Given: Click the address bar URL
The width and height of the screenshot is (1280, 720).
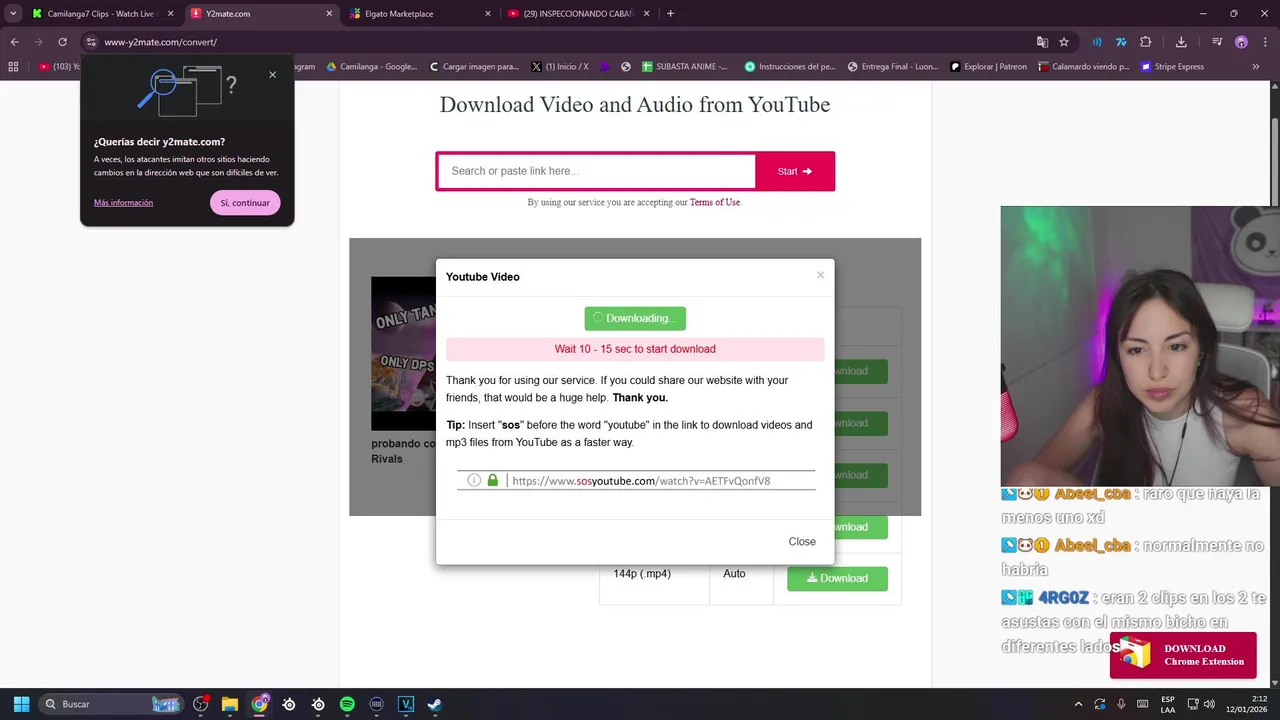Looking at the screenshot, I should click(161, 42).
